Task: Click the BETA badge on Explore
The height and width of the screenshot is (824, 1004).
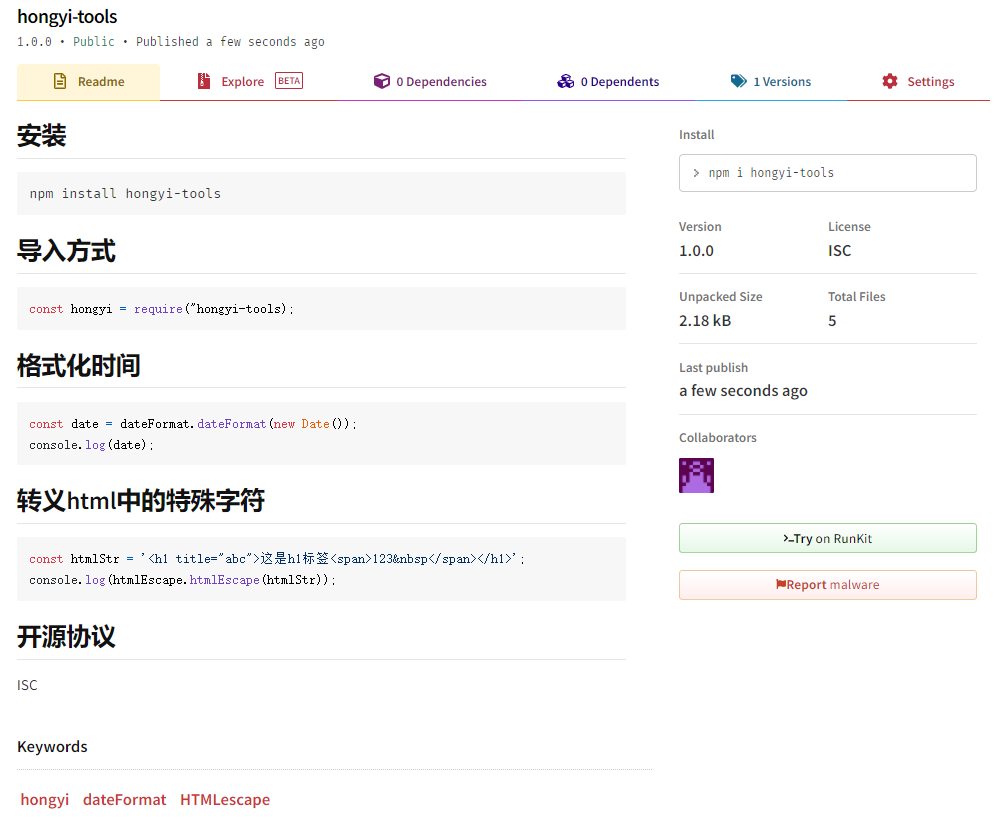Action: (289, 81)
